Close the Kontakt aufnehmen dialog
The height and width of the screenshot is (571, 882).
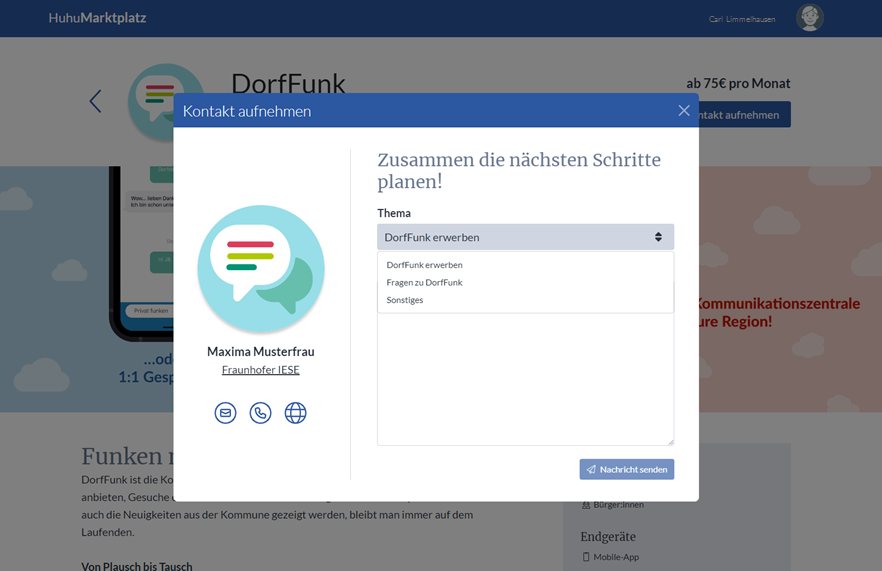click(x=684, y=111)
